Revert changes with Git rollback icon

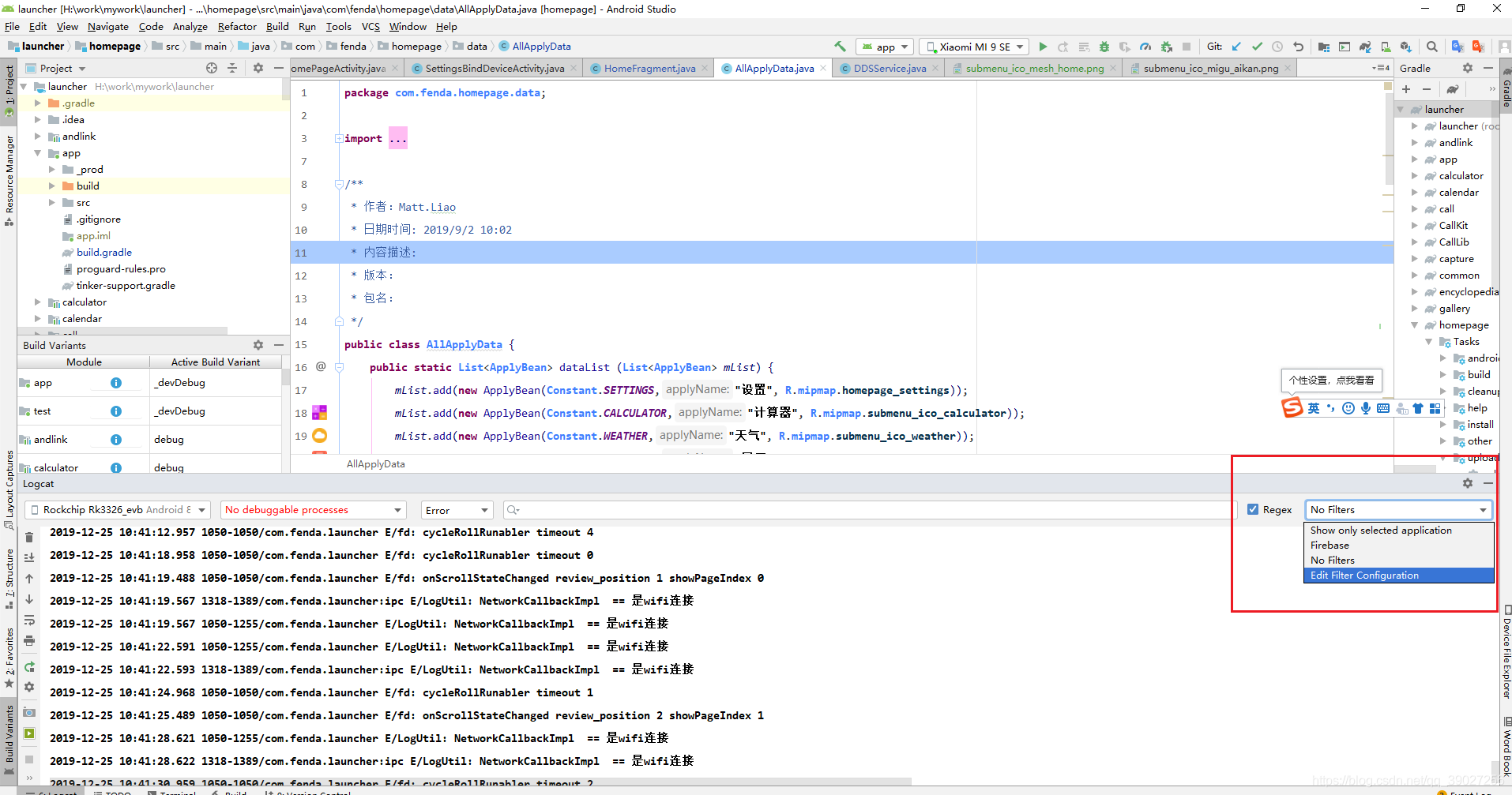point(1298,47)
